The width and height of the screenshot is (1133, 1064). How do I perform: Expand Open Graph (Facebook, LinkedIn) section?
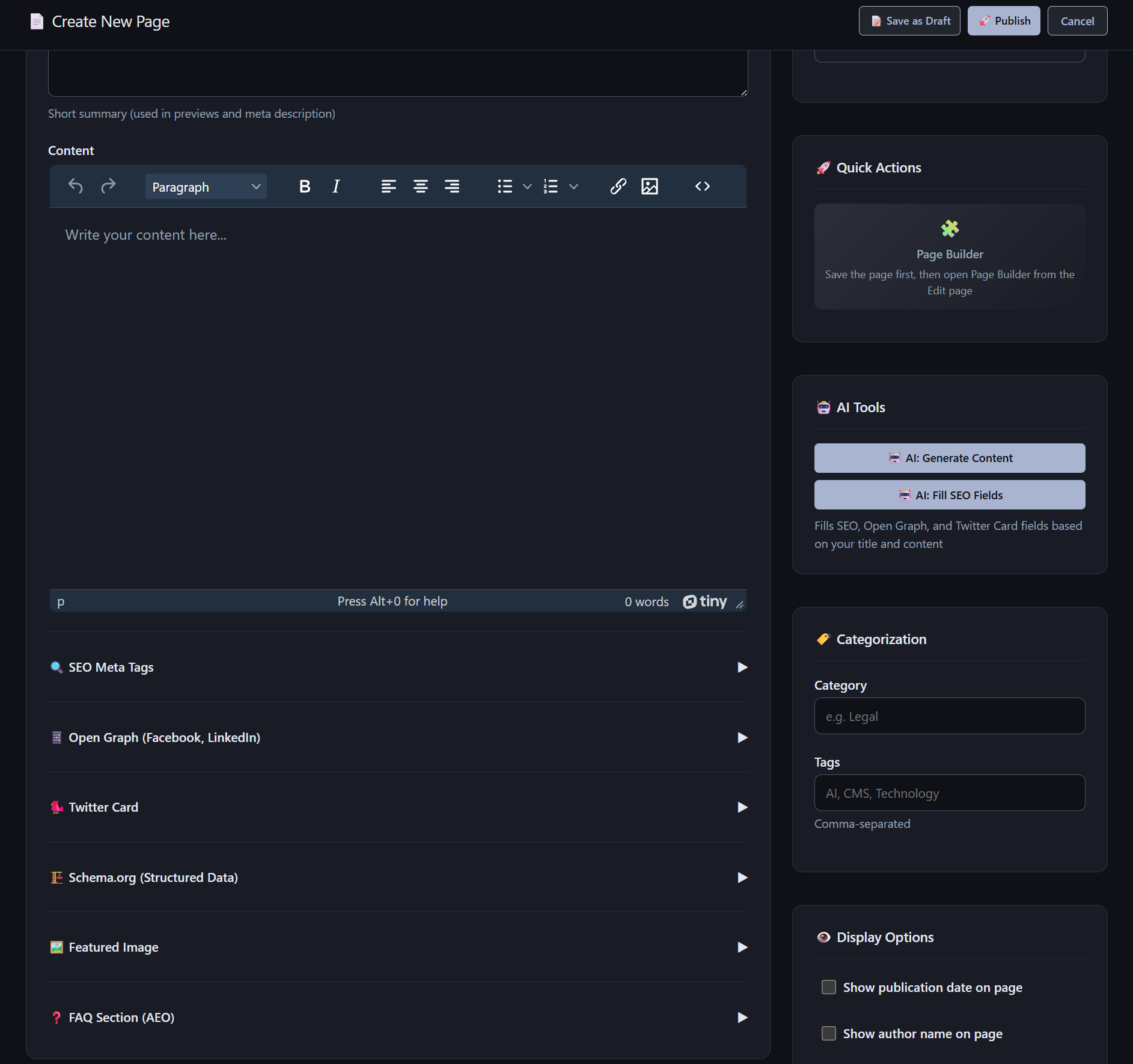[x=398, y=737]
